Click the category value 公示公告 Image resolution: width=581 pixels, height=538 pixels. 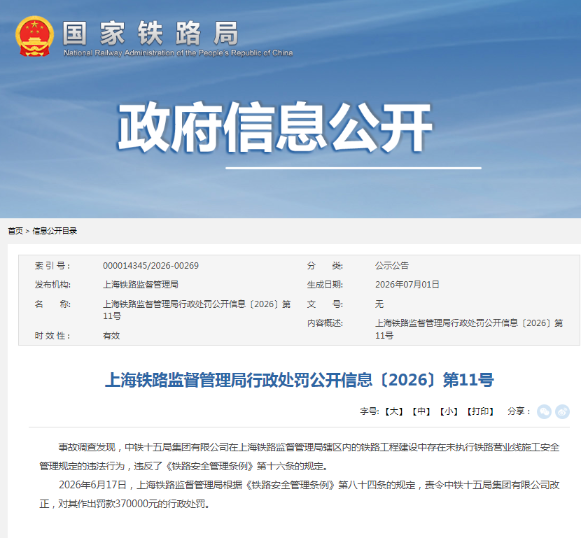click(x=392, y=266)
